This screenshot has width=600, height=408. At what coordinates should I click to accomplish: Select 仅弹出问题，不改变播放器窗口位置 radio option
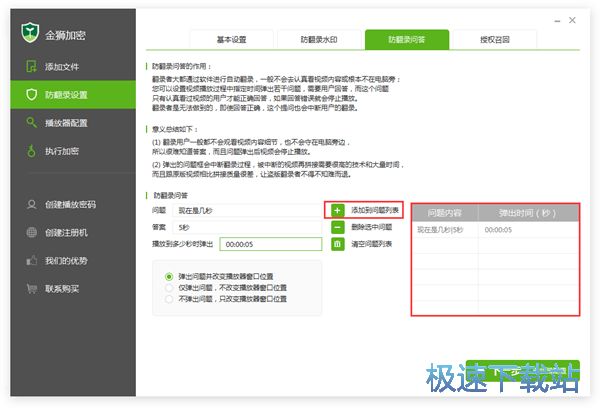tap(169, 287)
